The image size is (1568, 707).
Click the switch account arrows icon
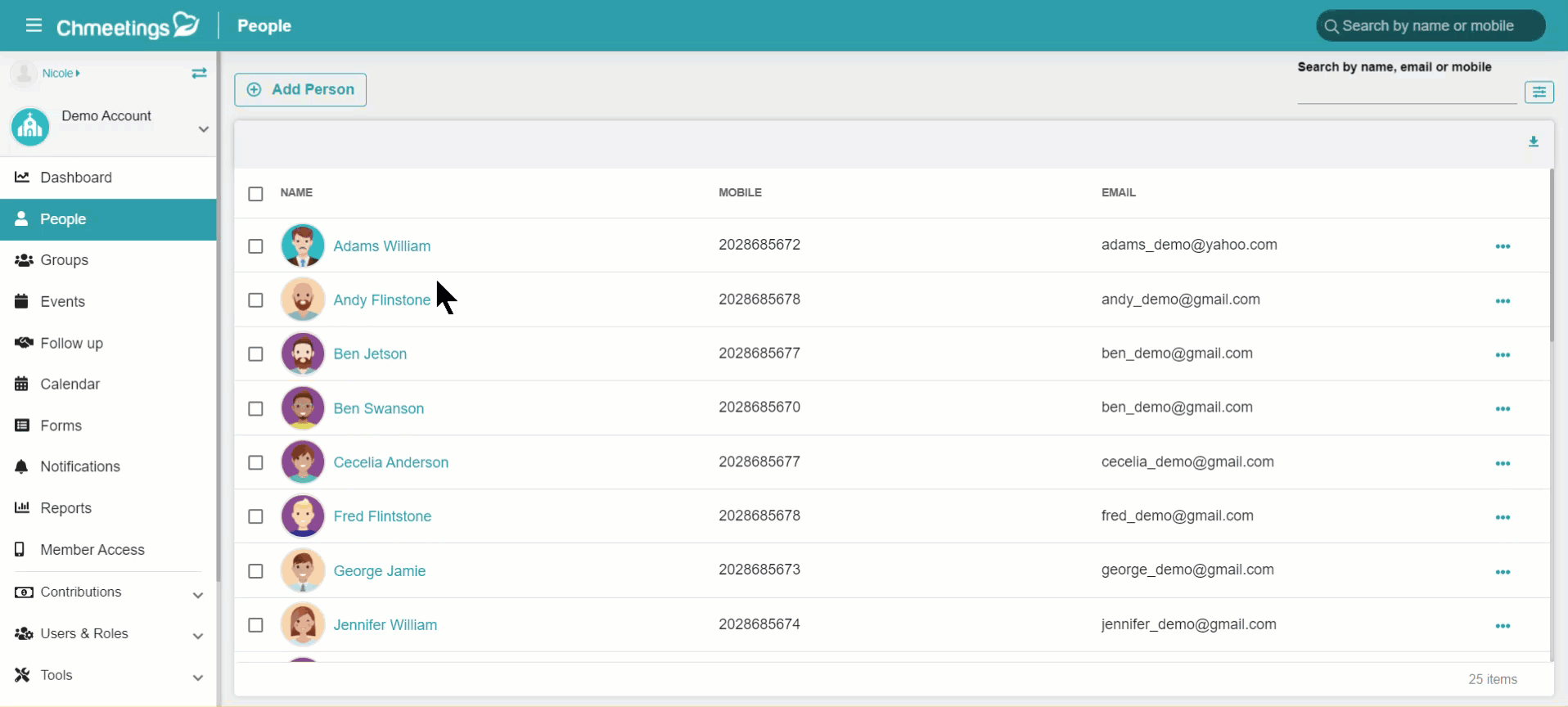[x=199, y=73]
